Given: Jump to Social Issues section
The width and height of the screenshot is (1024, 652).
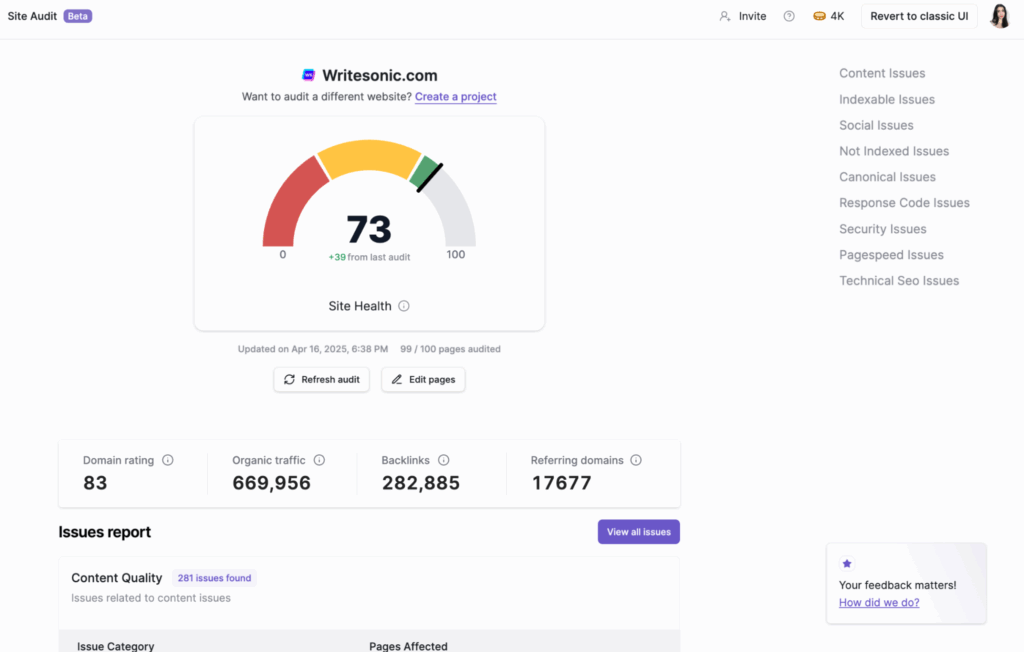Looking at the screenshot, I should tap(876, 125).
